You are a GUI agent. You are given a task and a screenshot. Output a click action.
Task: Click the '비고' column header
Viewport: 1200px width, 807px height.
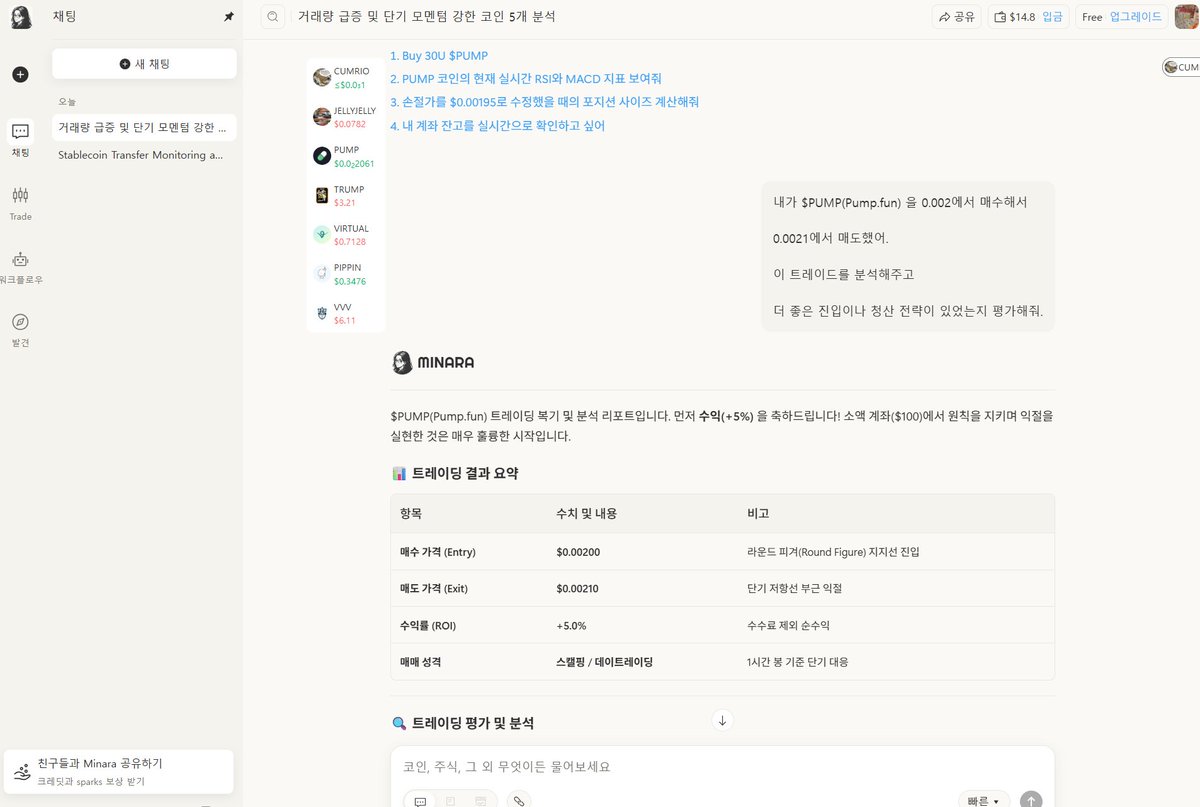[757, 513]
